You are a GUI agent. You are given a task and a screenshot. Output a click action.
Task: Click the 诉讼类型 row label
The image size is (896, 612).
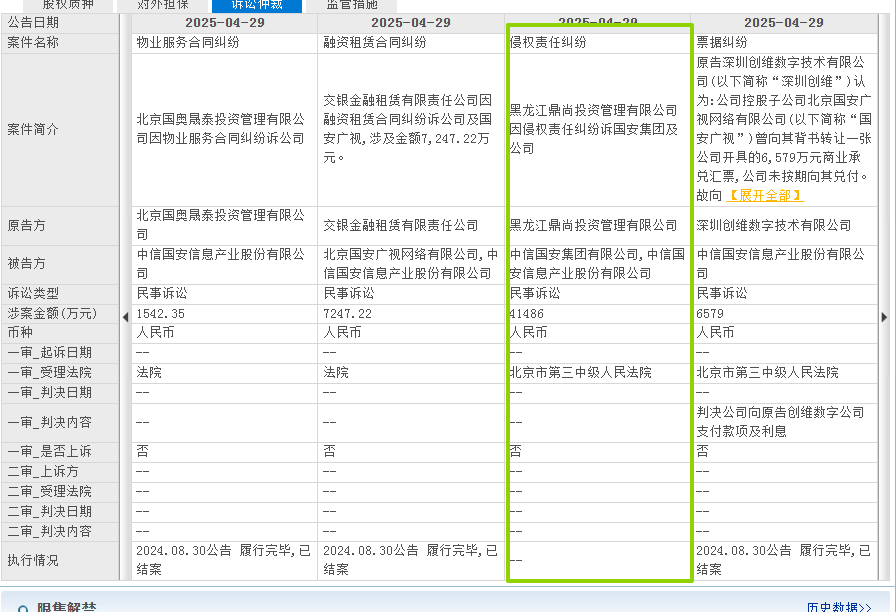[33, 294]
